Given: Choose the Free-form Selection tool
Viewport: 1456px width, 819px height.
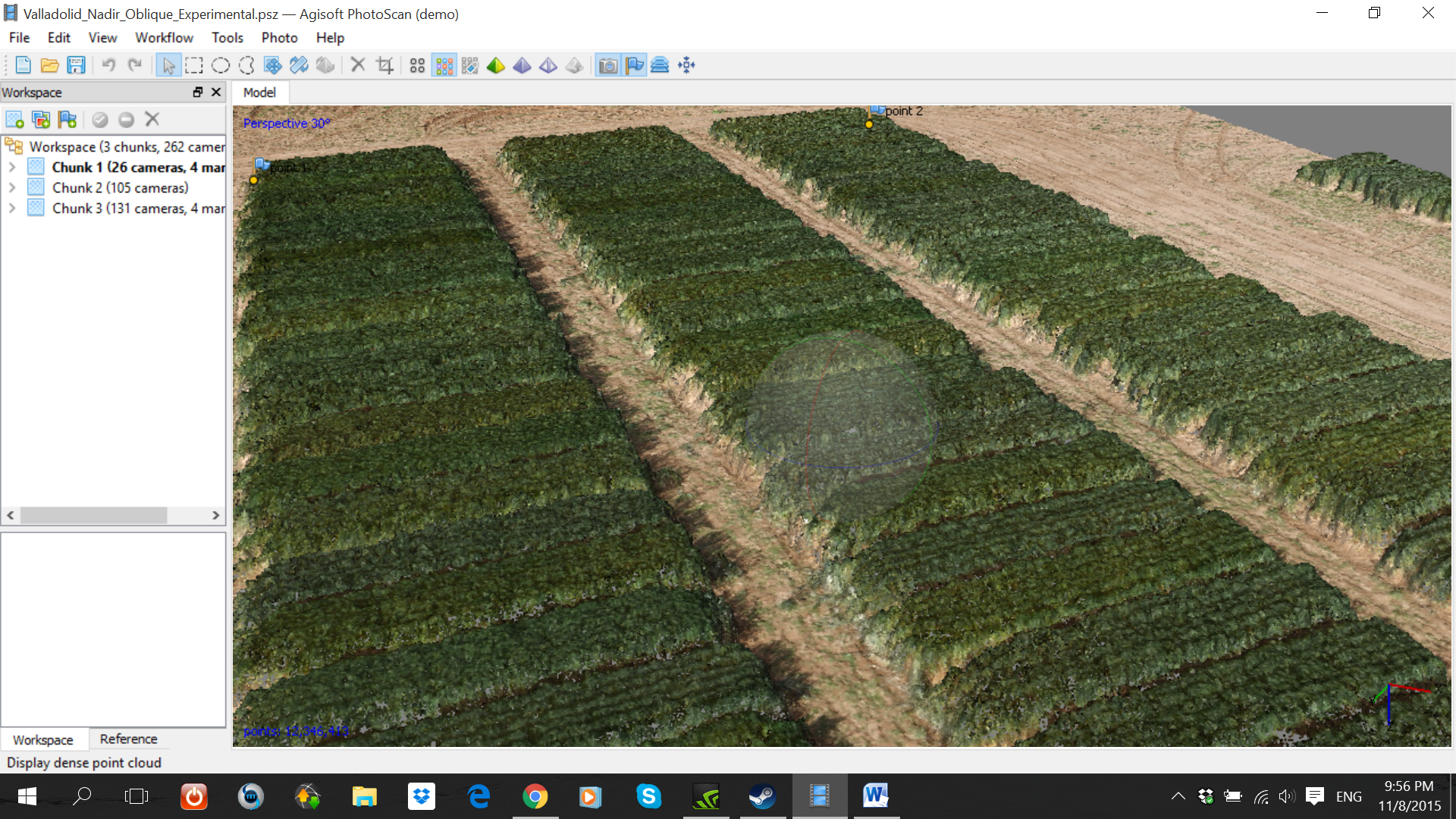Looking at the screenshot, I should click(246, 65).
